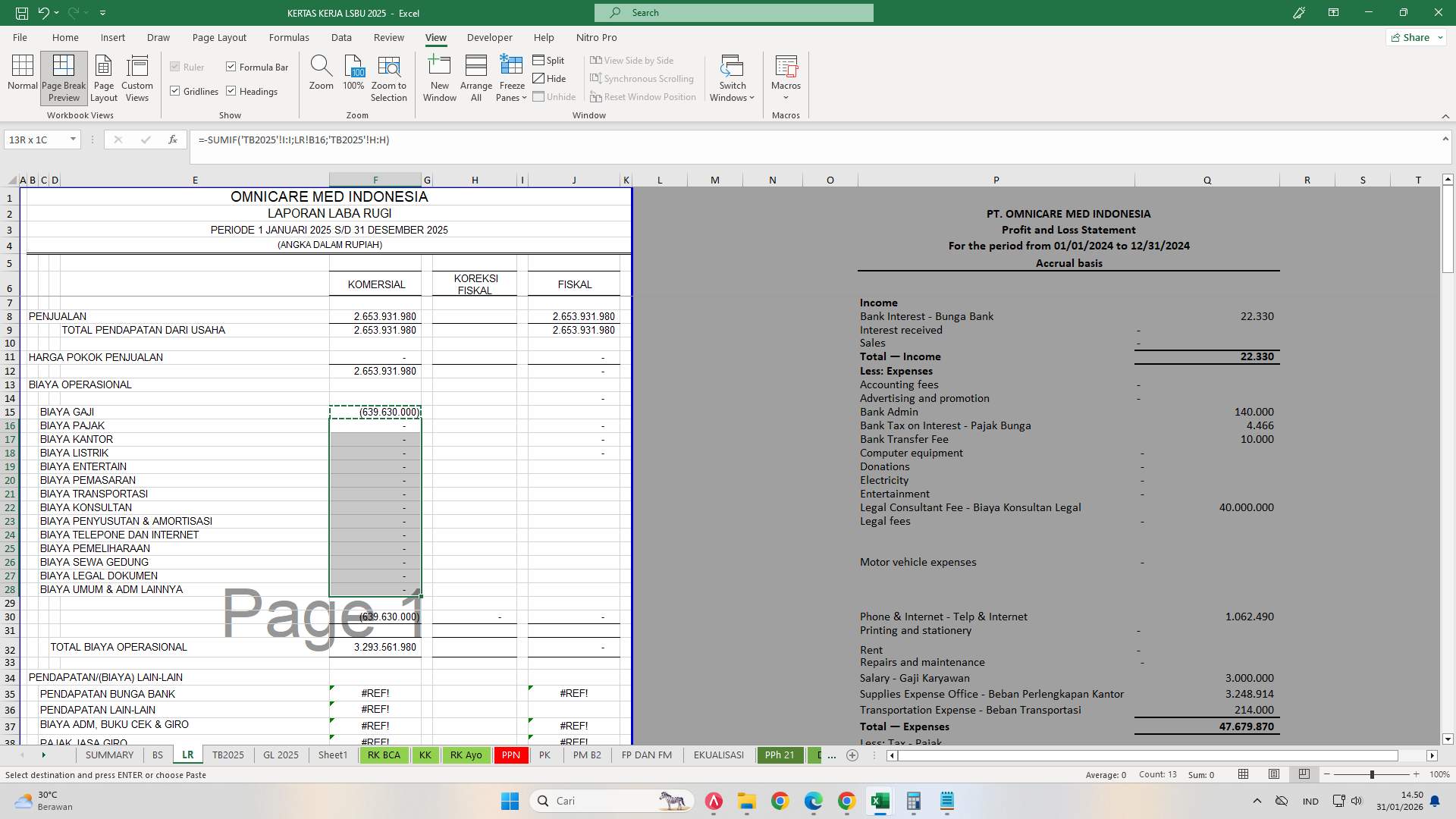Disable the Headings checkbox

(232, 91)
